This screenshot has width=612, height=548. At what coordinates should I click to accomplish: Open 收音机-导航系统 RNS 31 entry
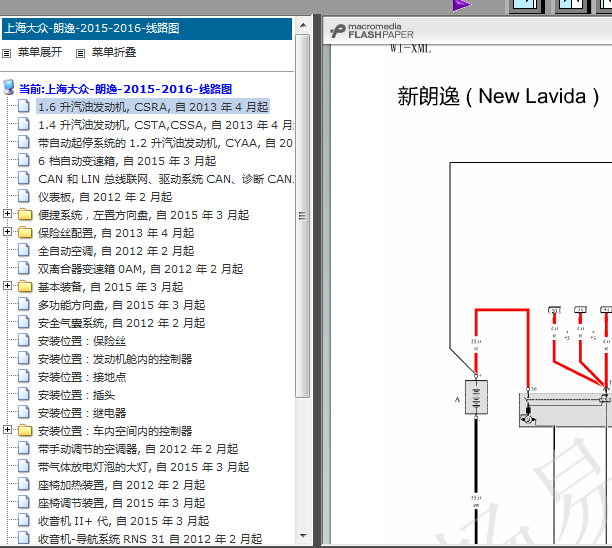coord(150,538)
